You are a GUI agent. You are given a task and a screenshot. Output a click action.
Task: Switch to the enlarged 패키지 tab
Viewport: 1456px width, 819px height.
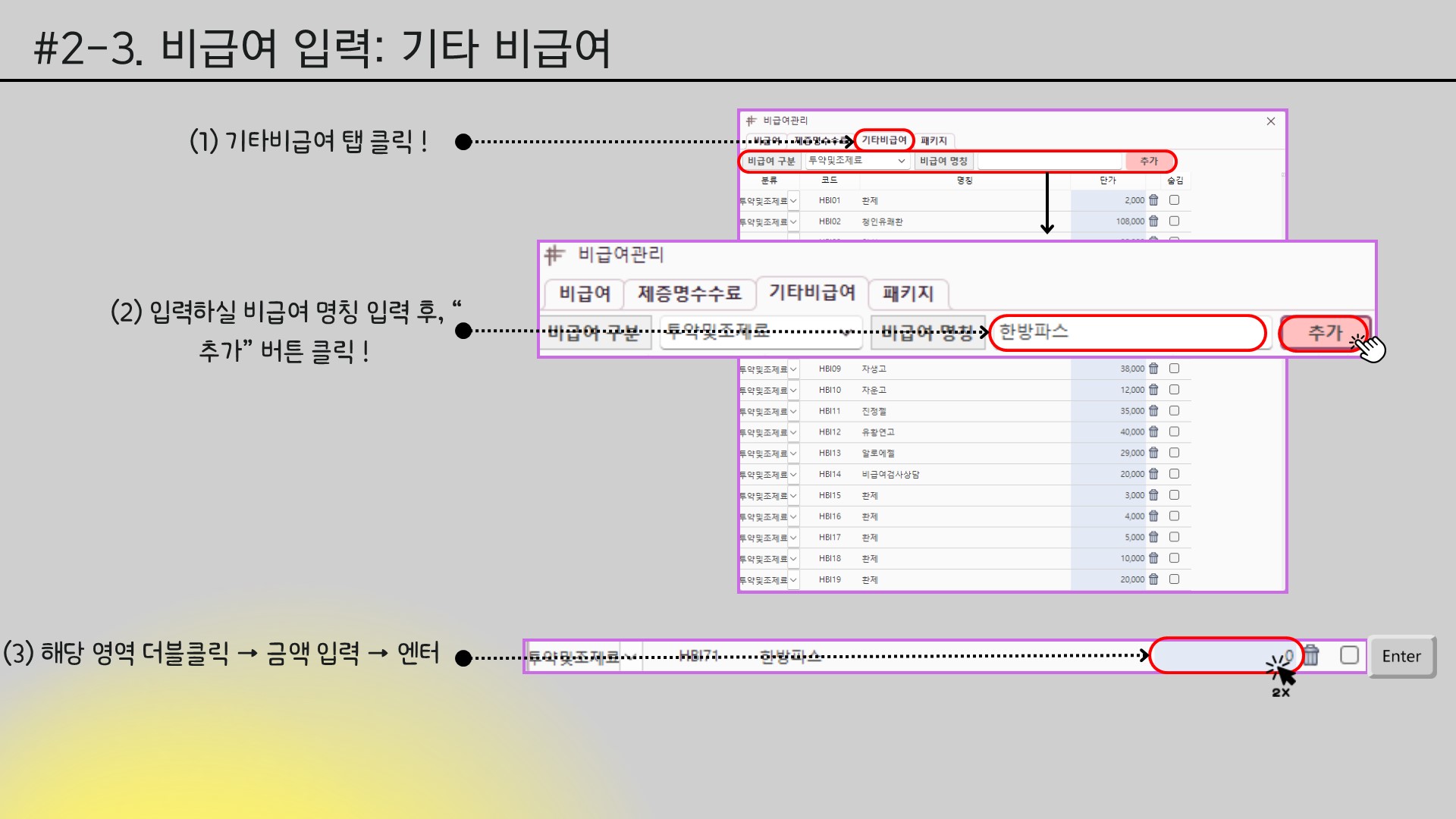point(908,293)
